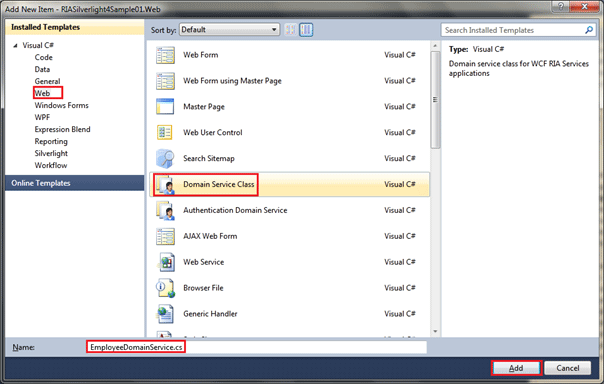
Task: Select the Silverlight category
Action: pyautogui.click(x=51, y=153)
